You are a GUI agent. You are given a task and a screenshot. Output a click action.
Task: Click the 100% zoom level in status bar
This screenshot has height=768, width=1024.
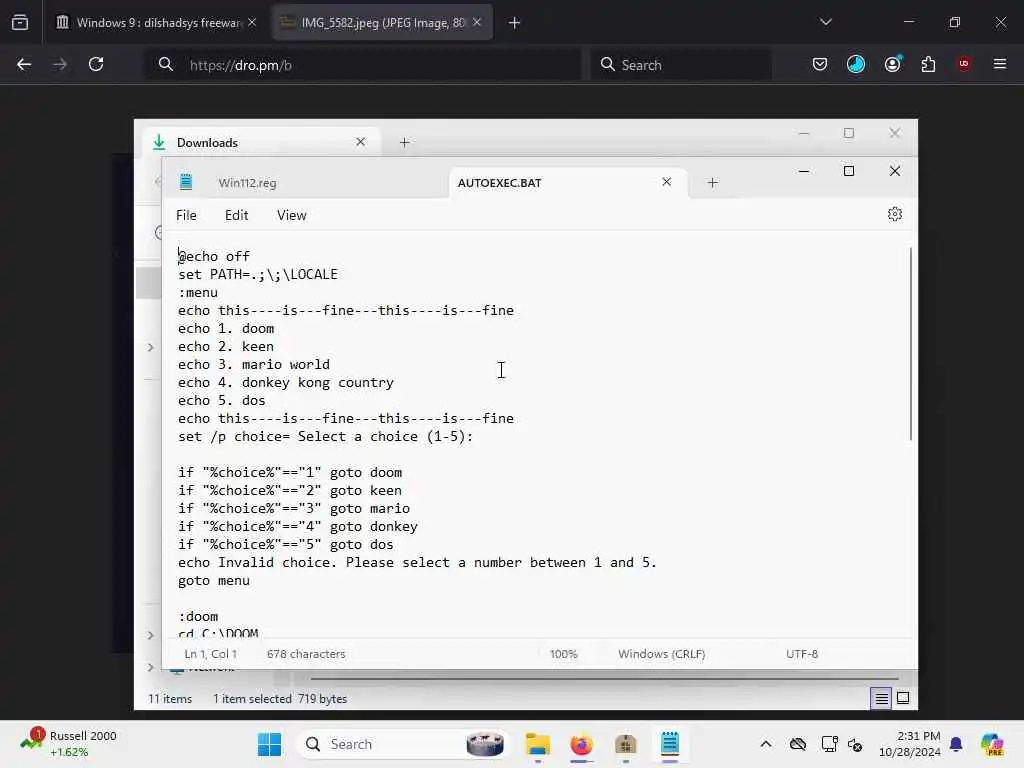coord(564,654)
